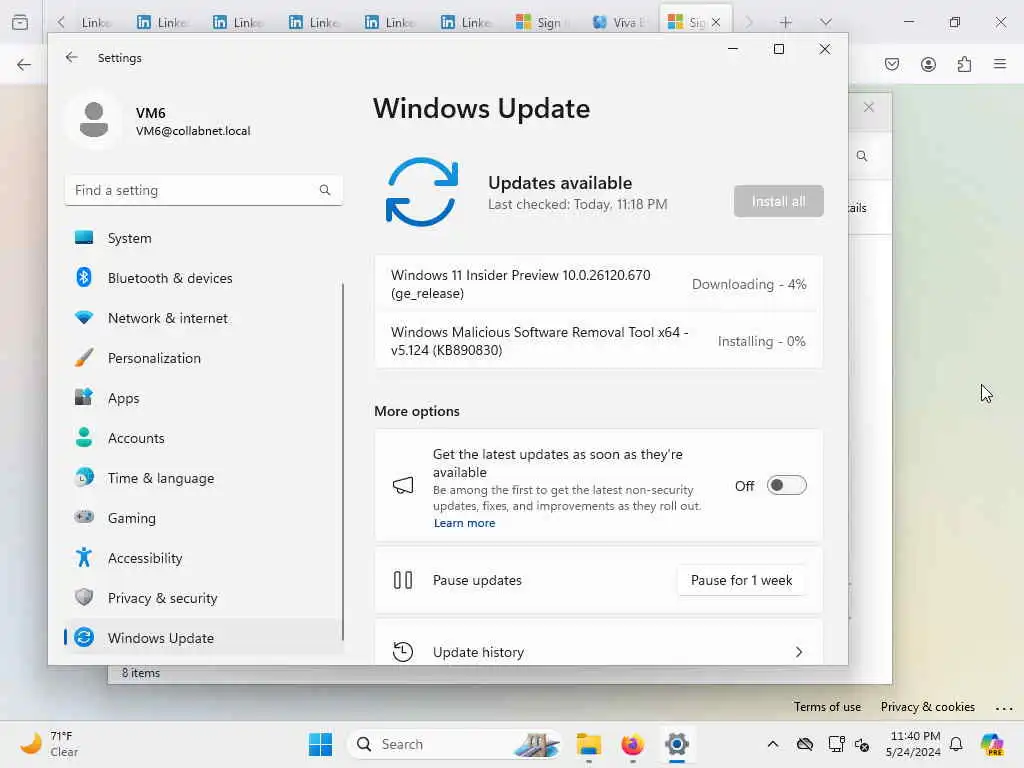
Task: Open the browser tab list dropdown
Action: click(x=825, y=22)
